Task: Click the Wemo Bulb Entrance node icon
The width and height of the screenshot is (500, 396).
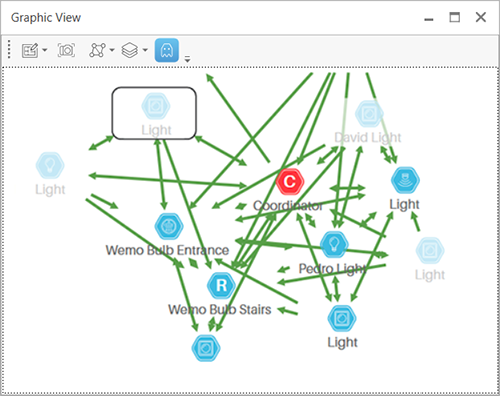Action: coord(169,226)
